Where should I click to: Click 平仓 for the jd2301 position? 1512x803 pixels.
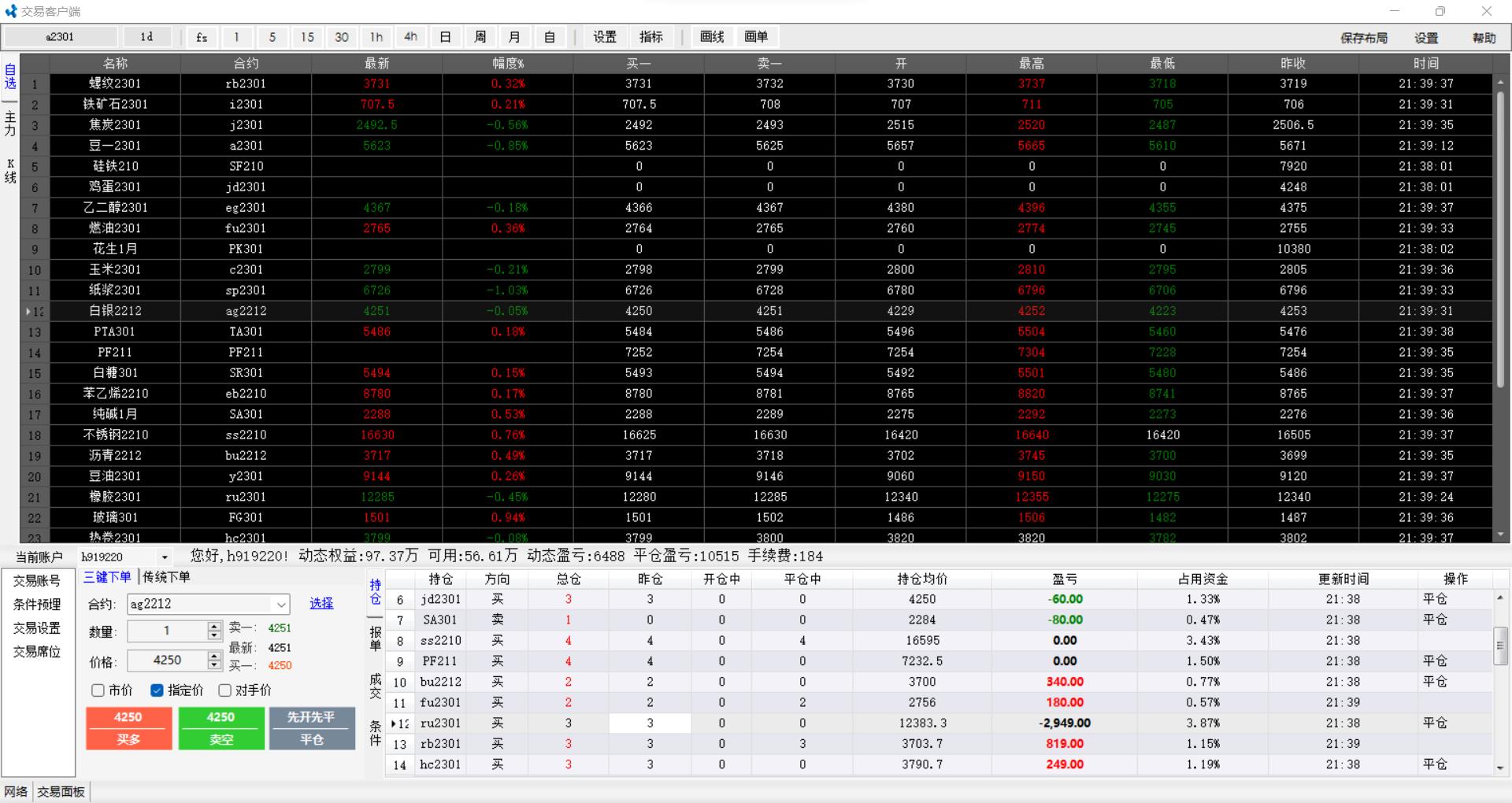pyautogui.click(x=1435, y=599)
